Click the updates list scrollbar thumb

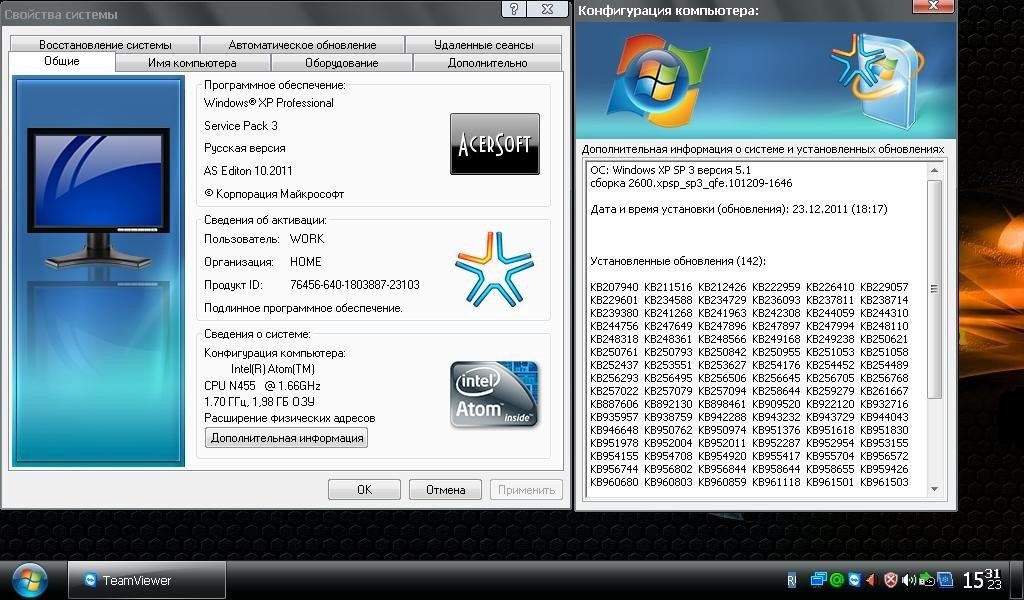[x=934, y=289]
